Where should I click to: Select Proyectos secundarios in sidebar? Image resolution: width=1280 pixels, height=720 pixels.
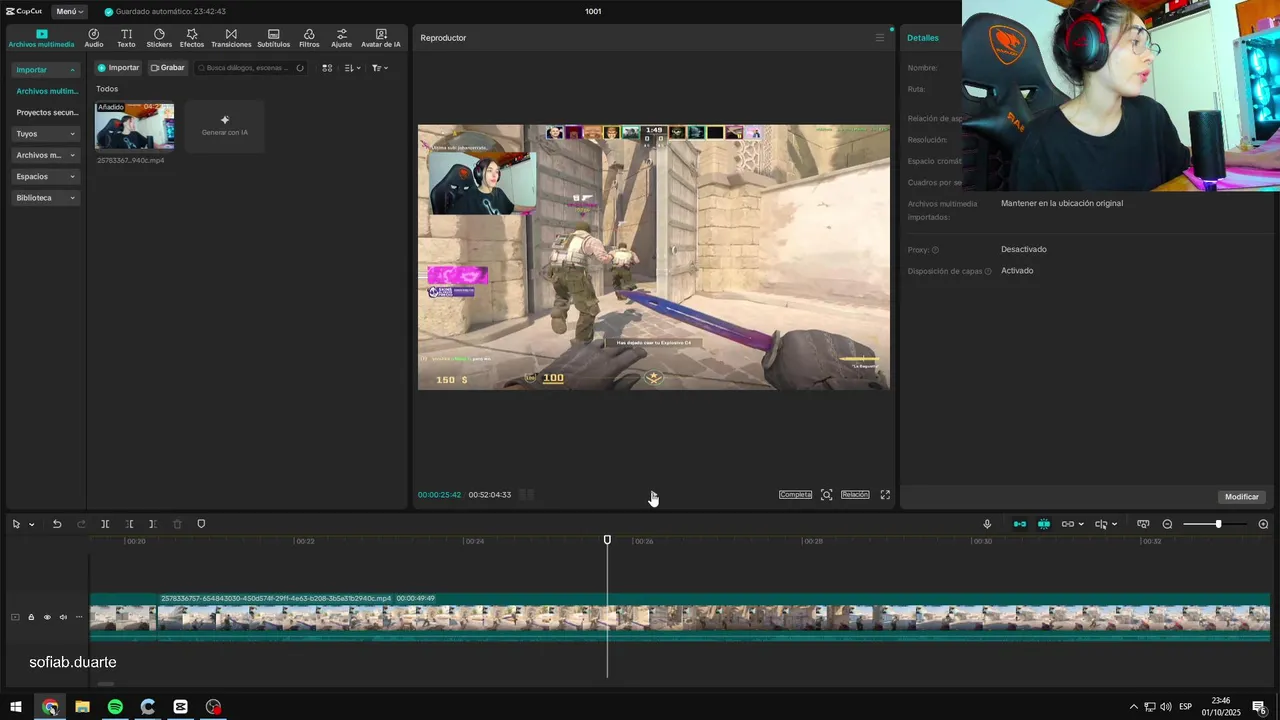click(47, 112)
